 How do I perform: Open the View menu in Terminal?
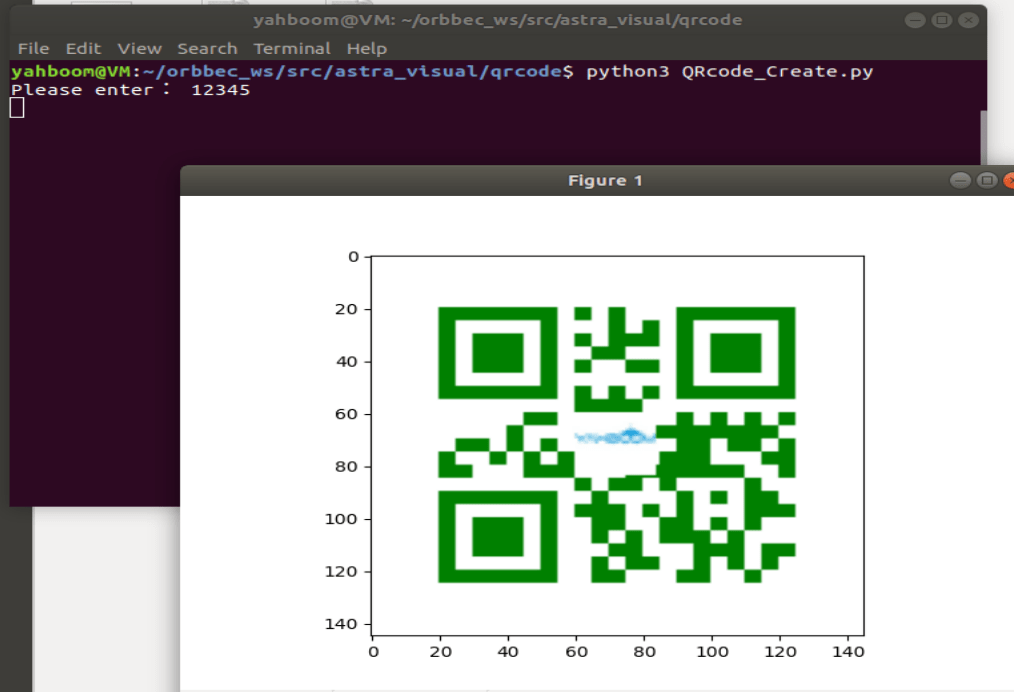(x=139, y=49)
